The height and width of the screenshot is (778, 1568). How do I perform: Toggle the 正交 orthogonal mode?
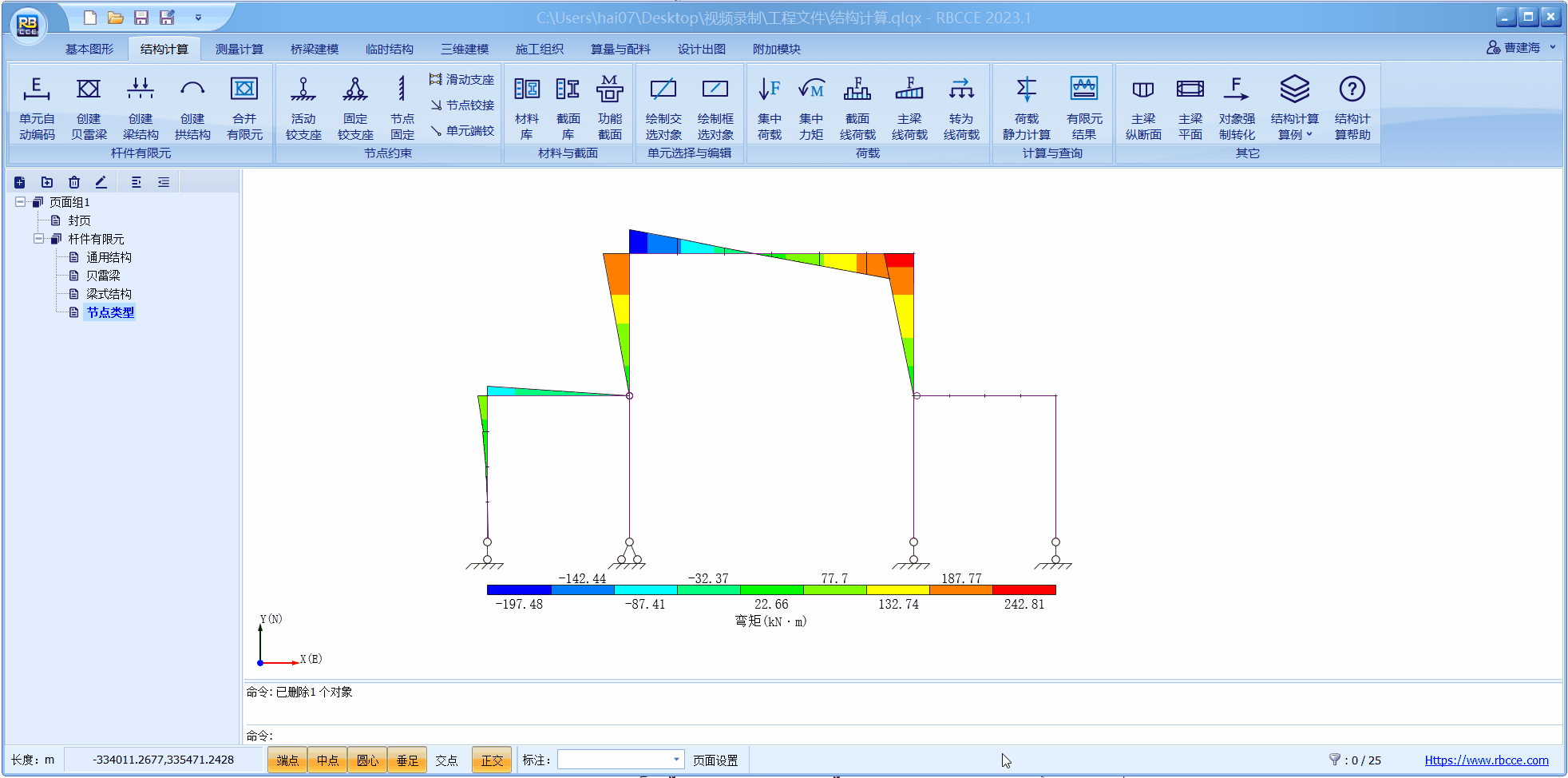(492, 760)
